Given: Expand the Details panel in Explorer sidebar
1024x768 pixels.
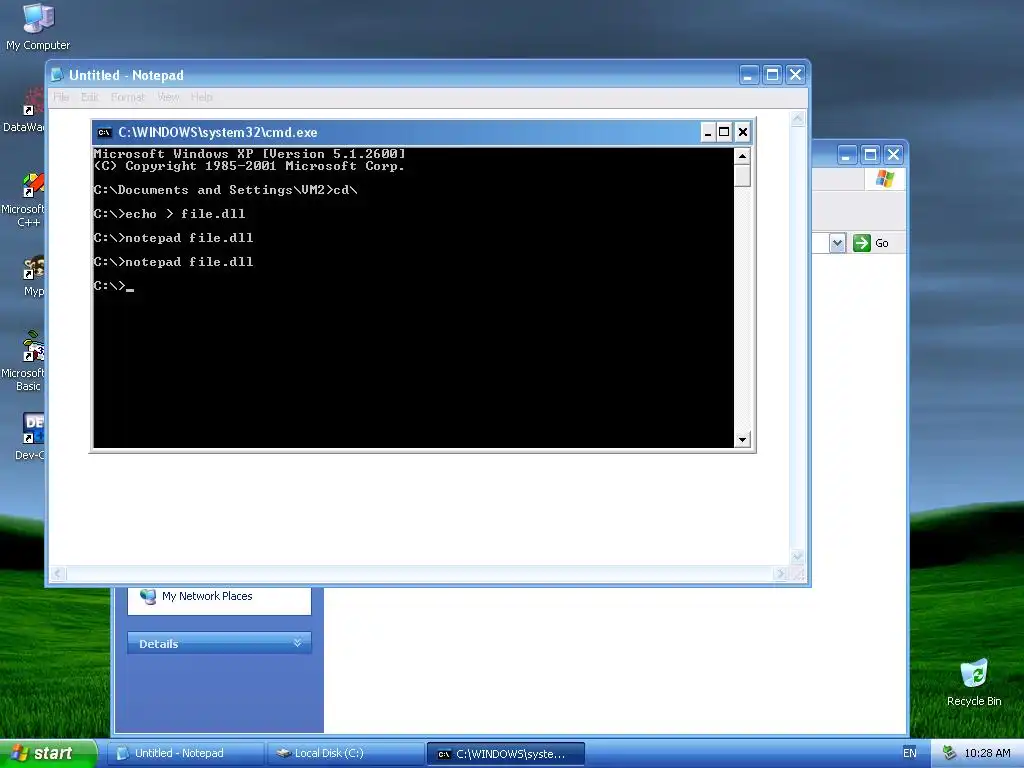Looking at the screenshot, I should (297, 643).
